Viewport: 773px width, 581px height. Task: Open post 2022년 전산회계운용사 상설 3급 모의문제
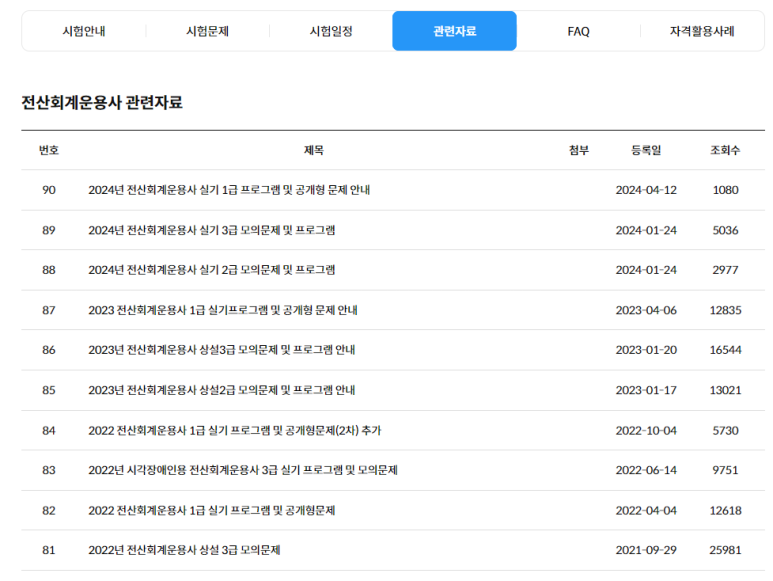184,550
